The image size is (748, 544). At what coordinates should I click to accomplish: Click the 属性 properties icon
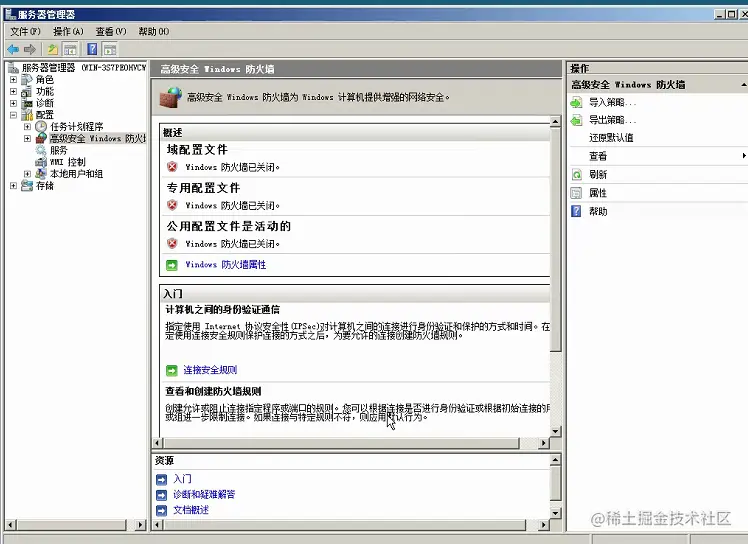[576, 193]
